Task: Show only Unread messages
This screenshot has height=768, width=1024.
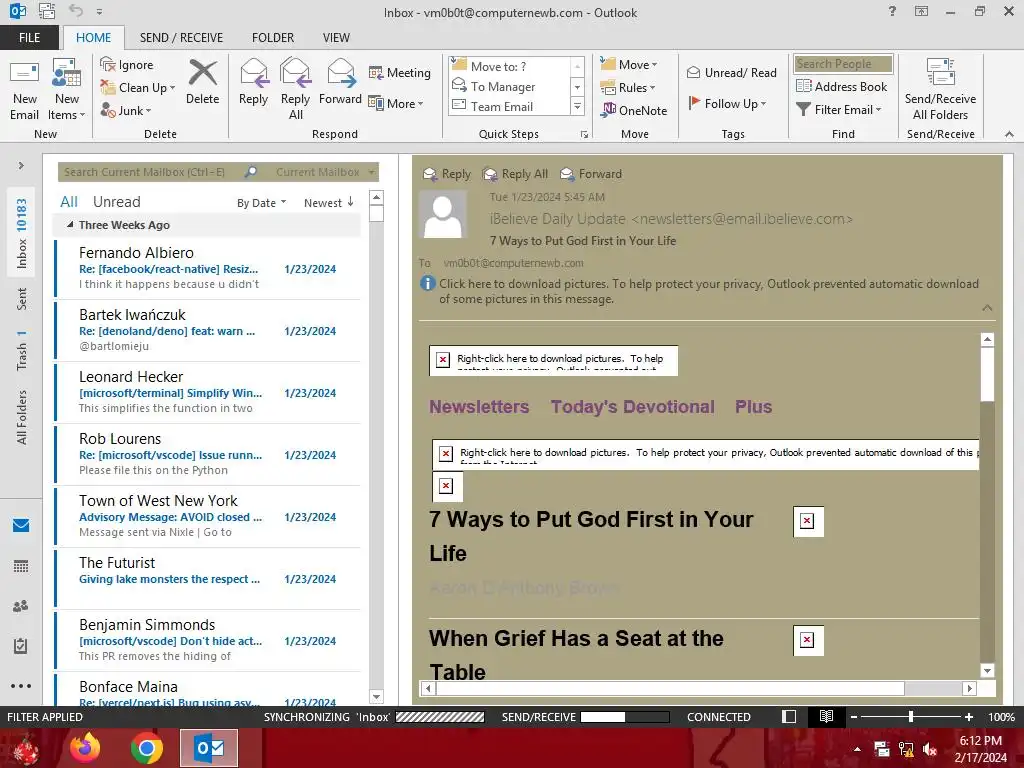Action: [116, 202]
